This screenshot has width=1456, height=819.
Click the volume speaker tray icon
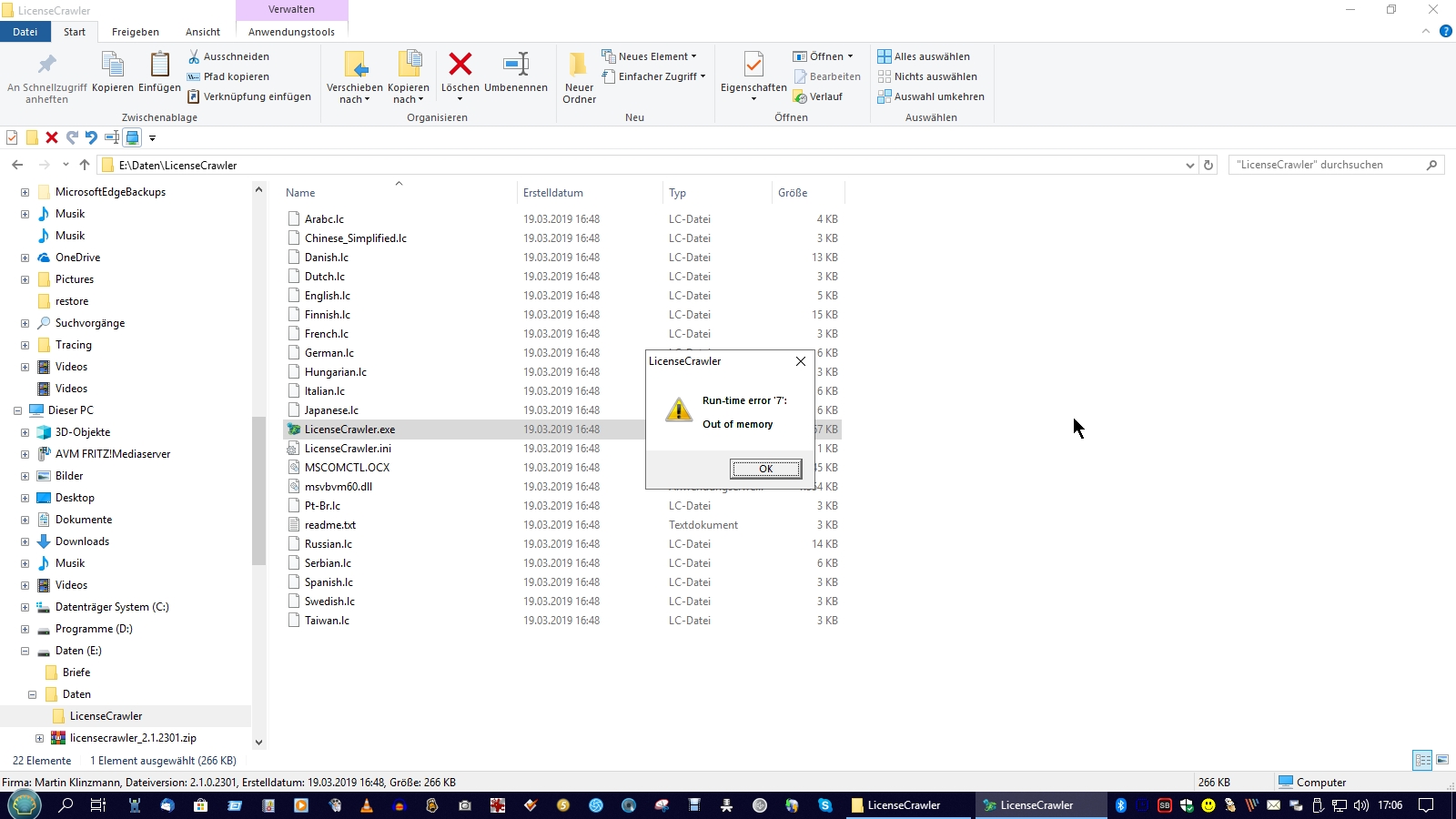(x=1361, y=805)
